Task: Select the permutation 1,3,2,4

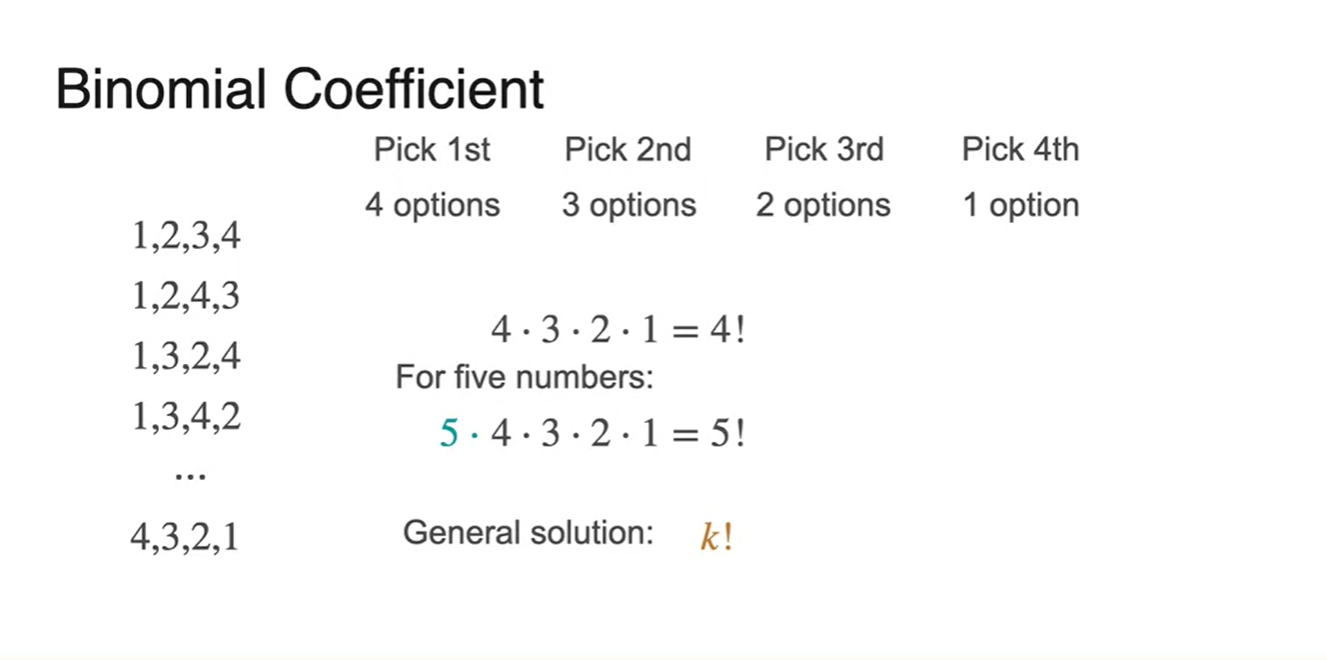Action: tap(186, 355)
